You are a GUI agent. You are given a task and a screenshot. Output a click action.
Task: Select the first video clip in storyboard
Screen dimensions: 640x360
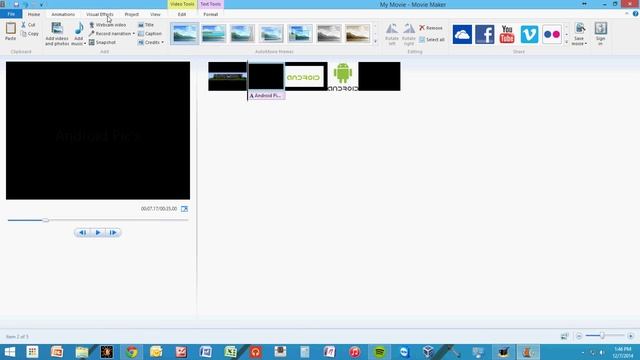click(227, 76)
